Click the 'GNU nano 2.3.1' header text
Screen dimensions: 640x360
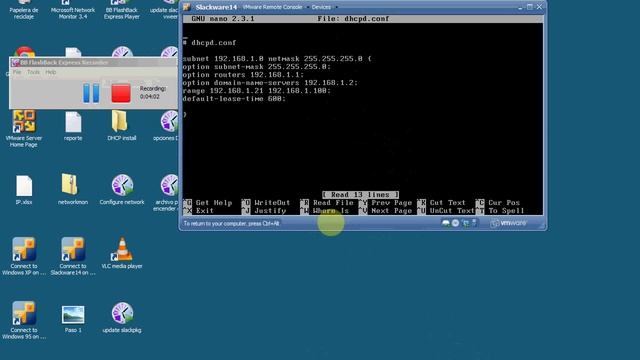223,19
